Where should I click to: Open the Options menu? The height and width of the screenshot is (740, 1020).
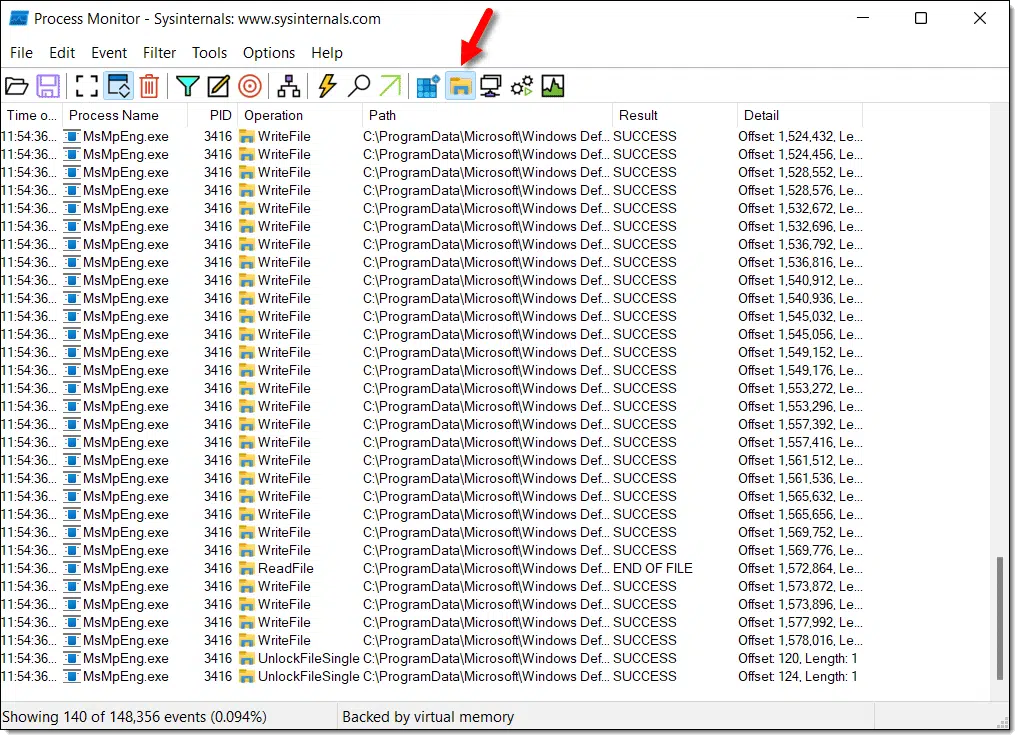point(269,53)
